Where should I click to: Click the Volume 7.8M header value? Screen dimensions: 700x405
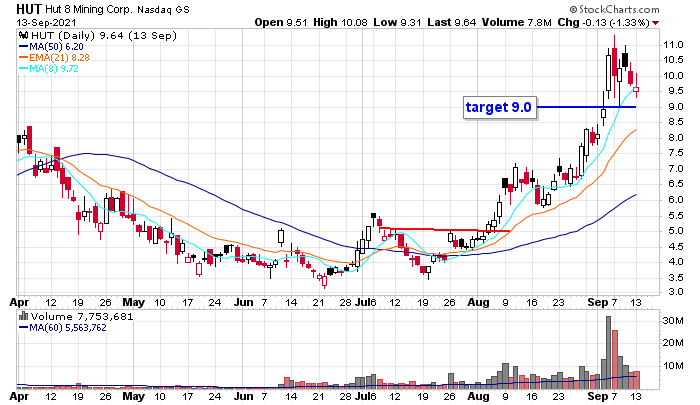(517, 22)
